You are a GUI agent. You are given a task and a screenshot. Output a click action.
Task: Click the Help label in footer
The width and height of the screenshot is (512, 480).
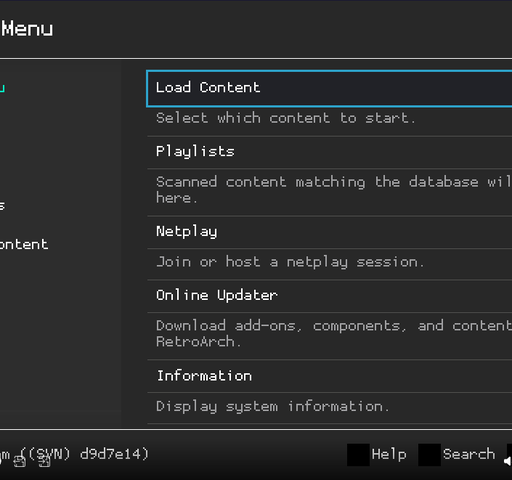tap(389, 455)
